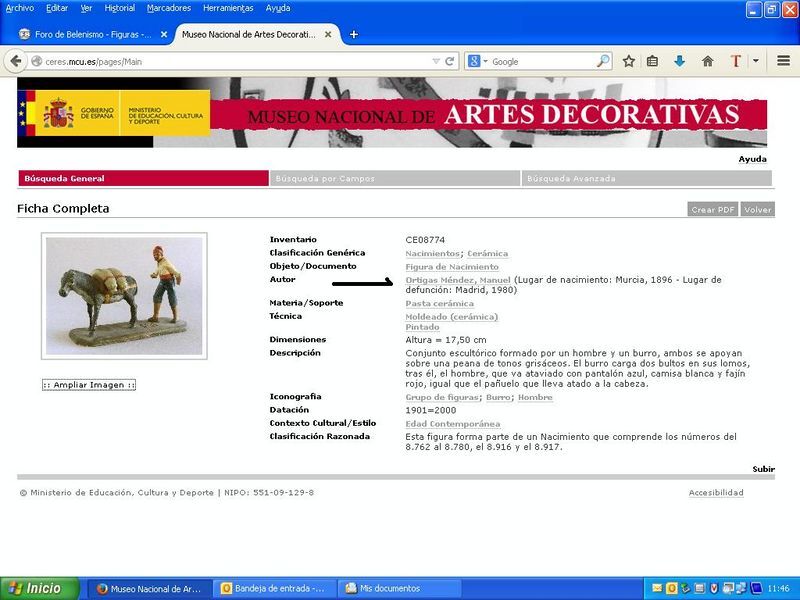Click the magnifier icon in Google search box

[x=602, y=61]
